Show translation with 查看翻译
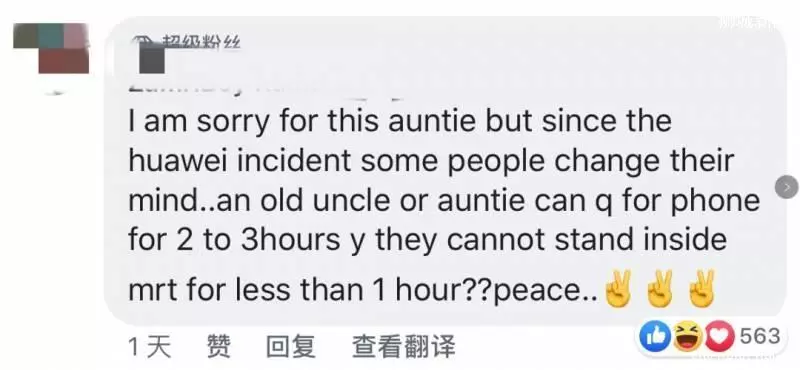 [x=403, y=347]
